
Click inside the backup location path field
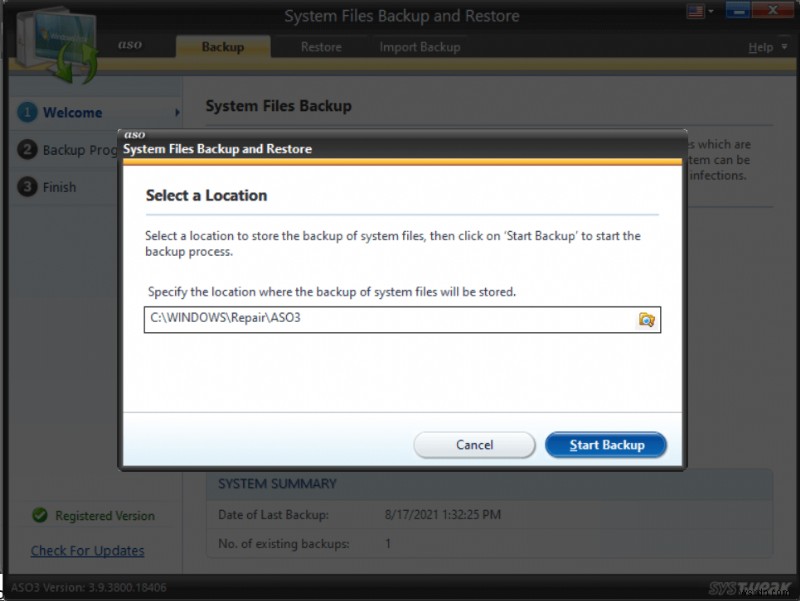click(390, 320)
